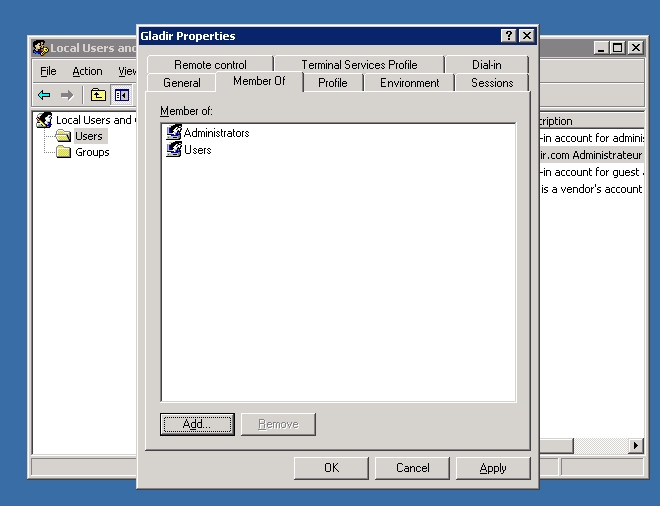Click the Users group icon in the list
660x506 pixels.
174,149
